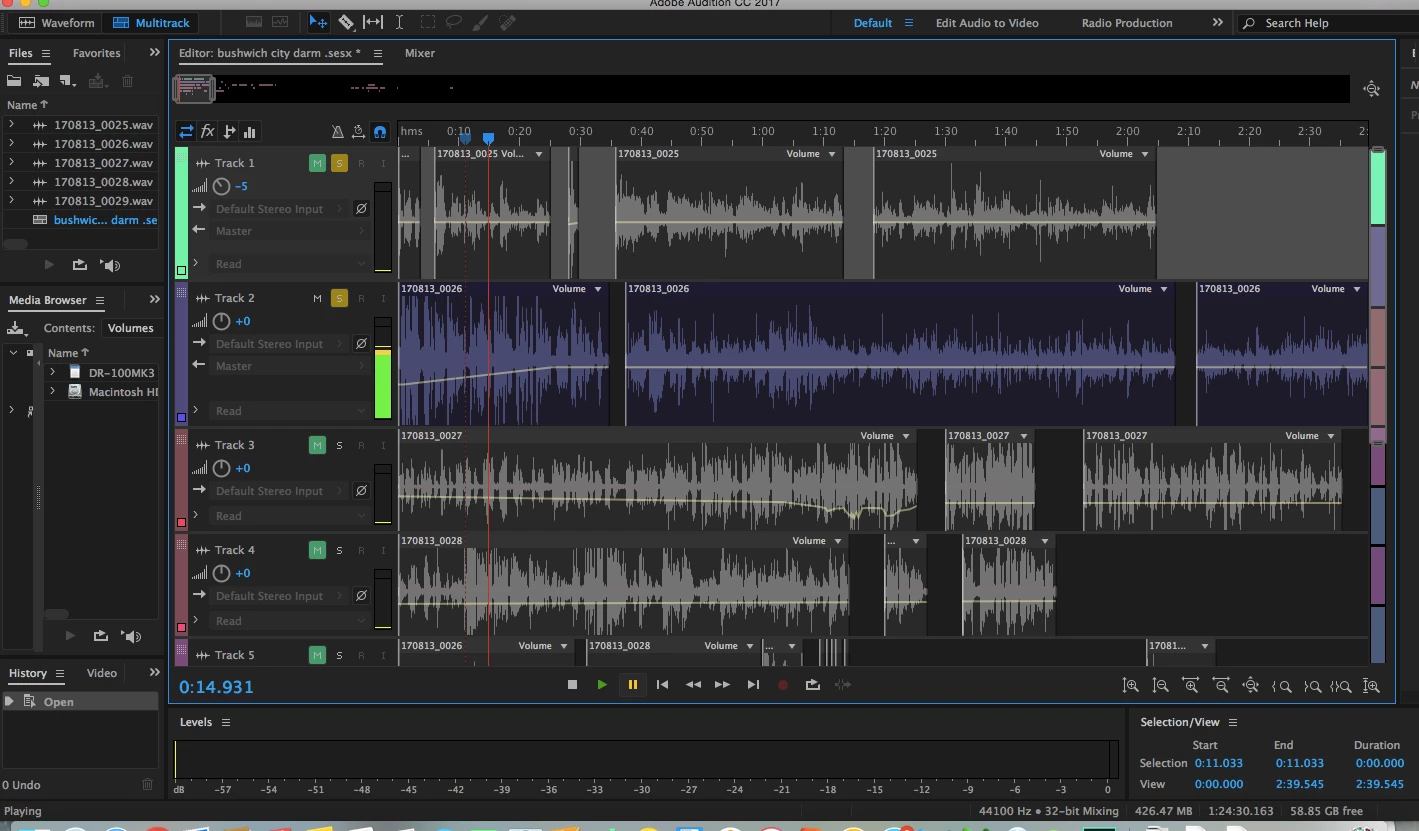Select the Slip tool

(372, 22)
